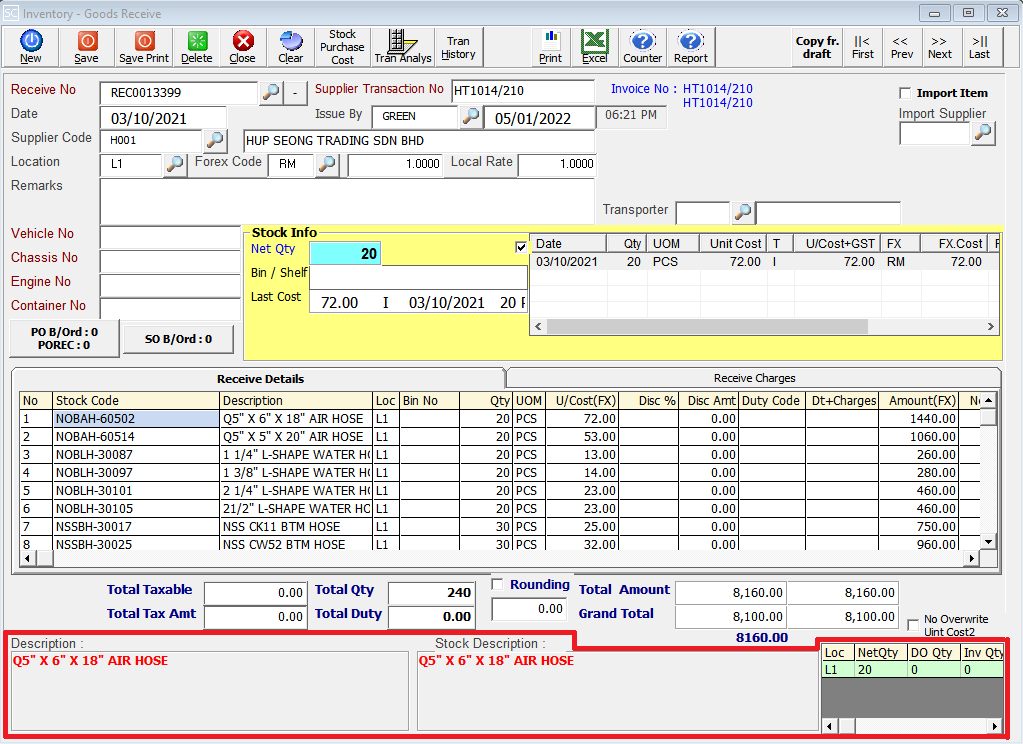Image resolution: width=1023 pixels, height=744 pixels.
Task: Open Issue By lookup magnifier
Action: [470, 116]
